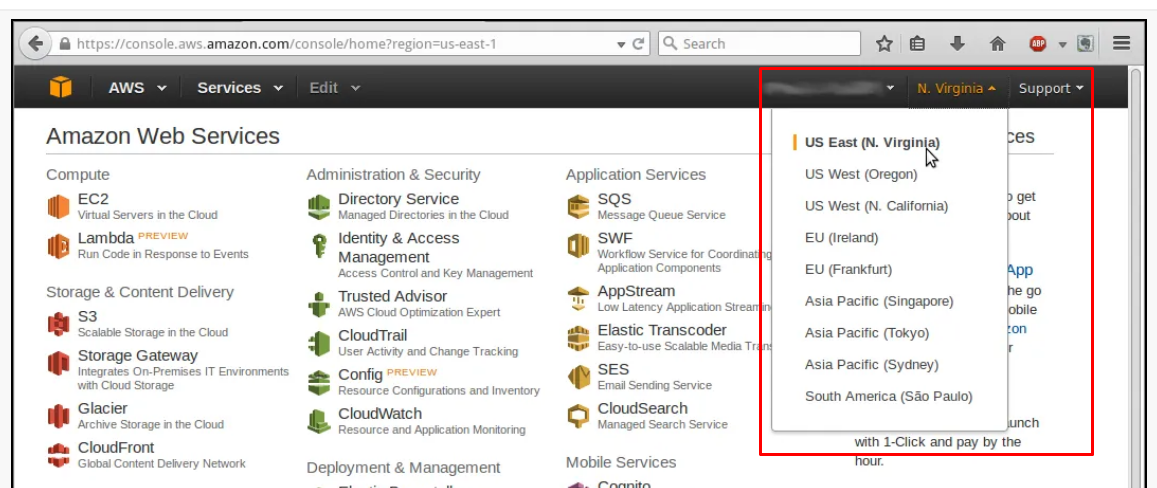This screenshot has width=1157, height=488.
Task: Click the Adblock Plus ABP icon
Action: coord(1038,44)
